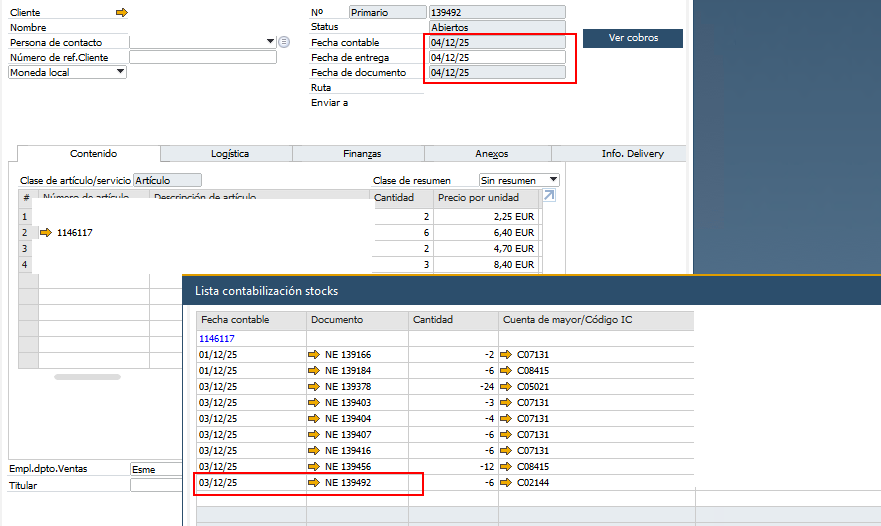Expand the Persona de contacto dropdown
This screenshot has width=881, height=526.
click(270, 42)
